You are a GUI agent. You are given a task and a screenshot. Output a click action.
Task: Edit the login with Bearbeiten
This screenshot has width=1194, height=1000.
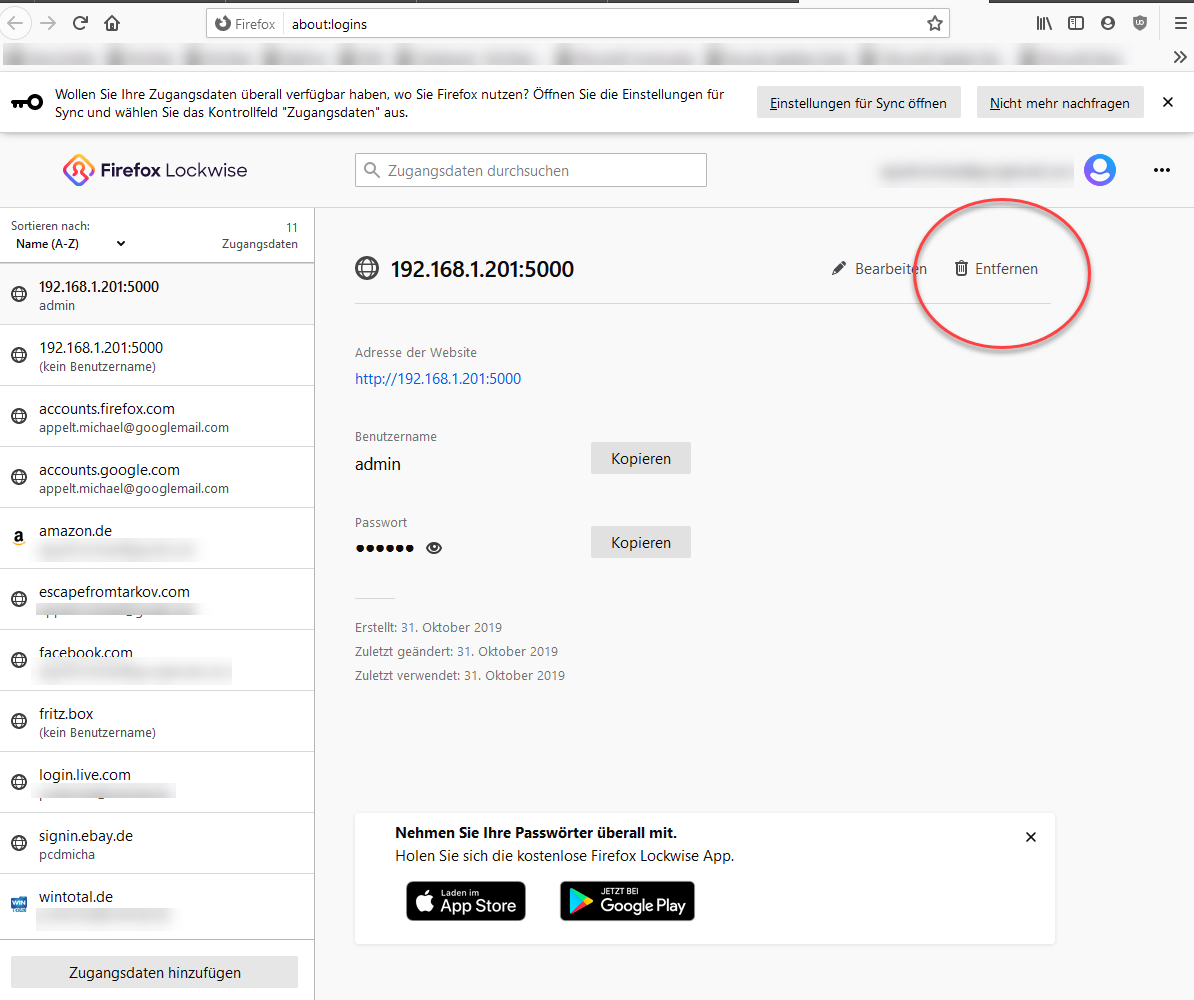[879, 269]
